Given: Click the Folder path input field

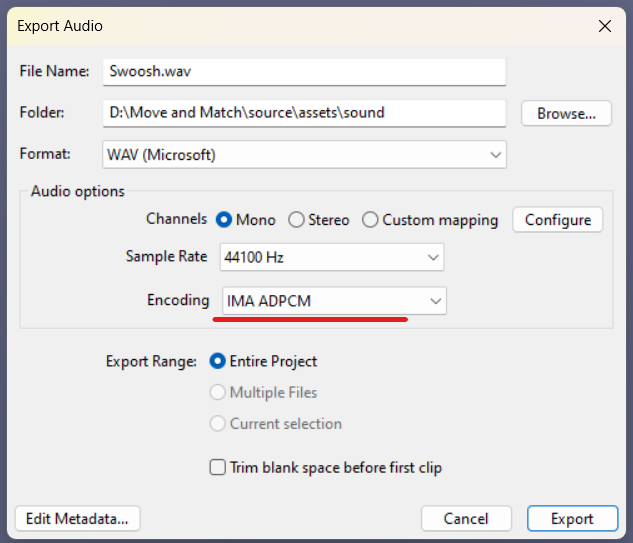Looking at the screenshot, I should coord(304,113).
